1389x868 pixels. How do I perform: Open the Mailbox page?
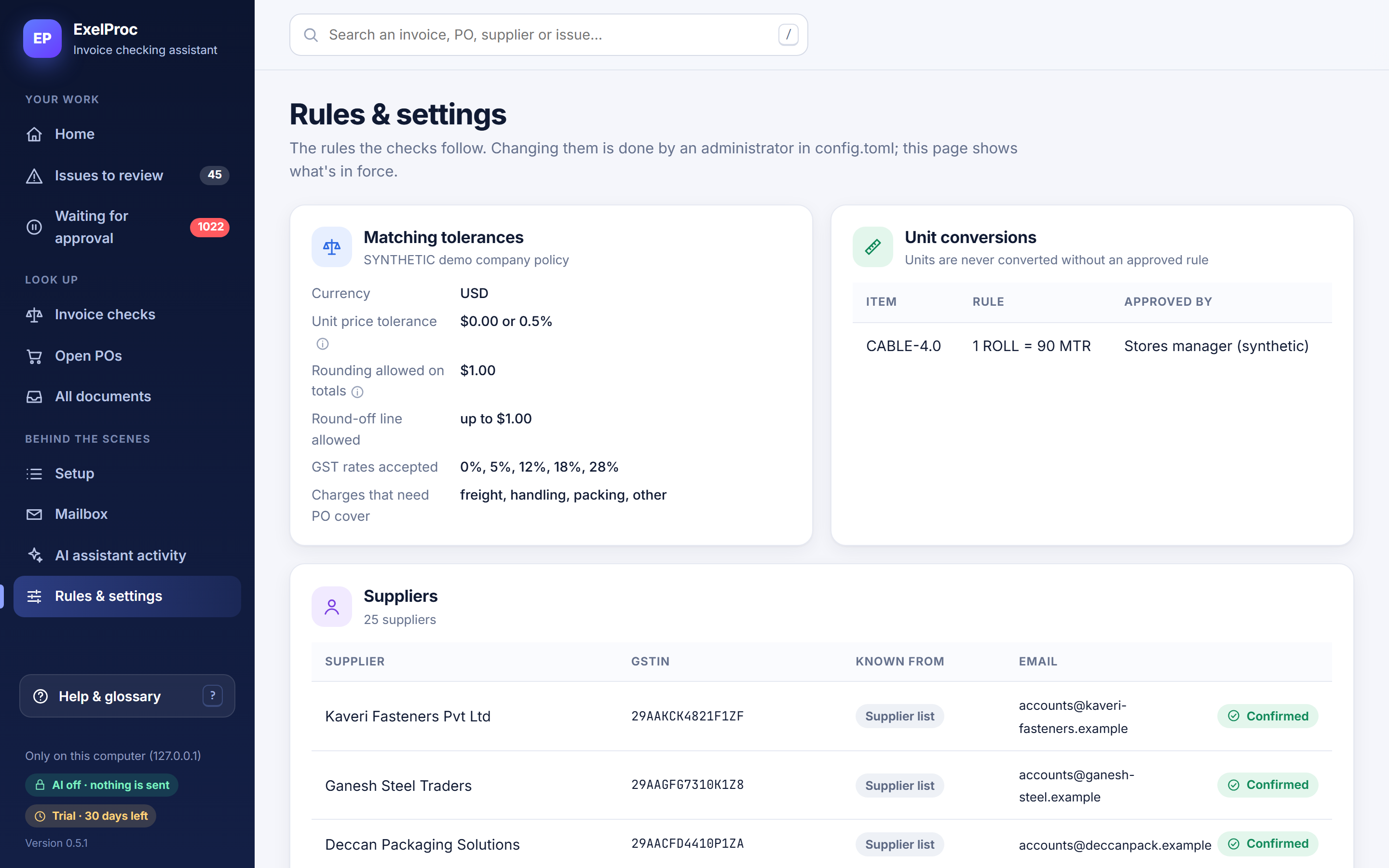point(127,515)
